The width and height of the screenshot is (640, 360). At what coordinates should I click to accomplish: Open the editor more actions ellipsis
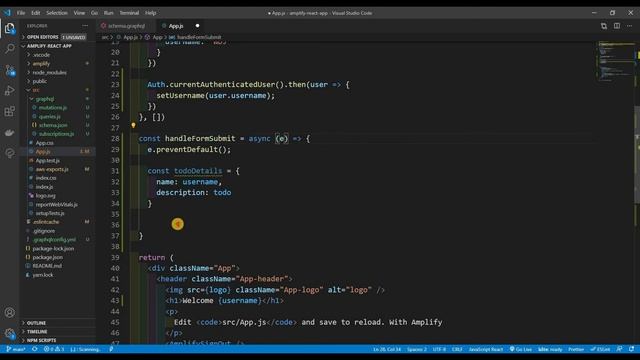point(629,26)
